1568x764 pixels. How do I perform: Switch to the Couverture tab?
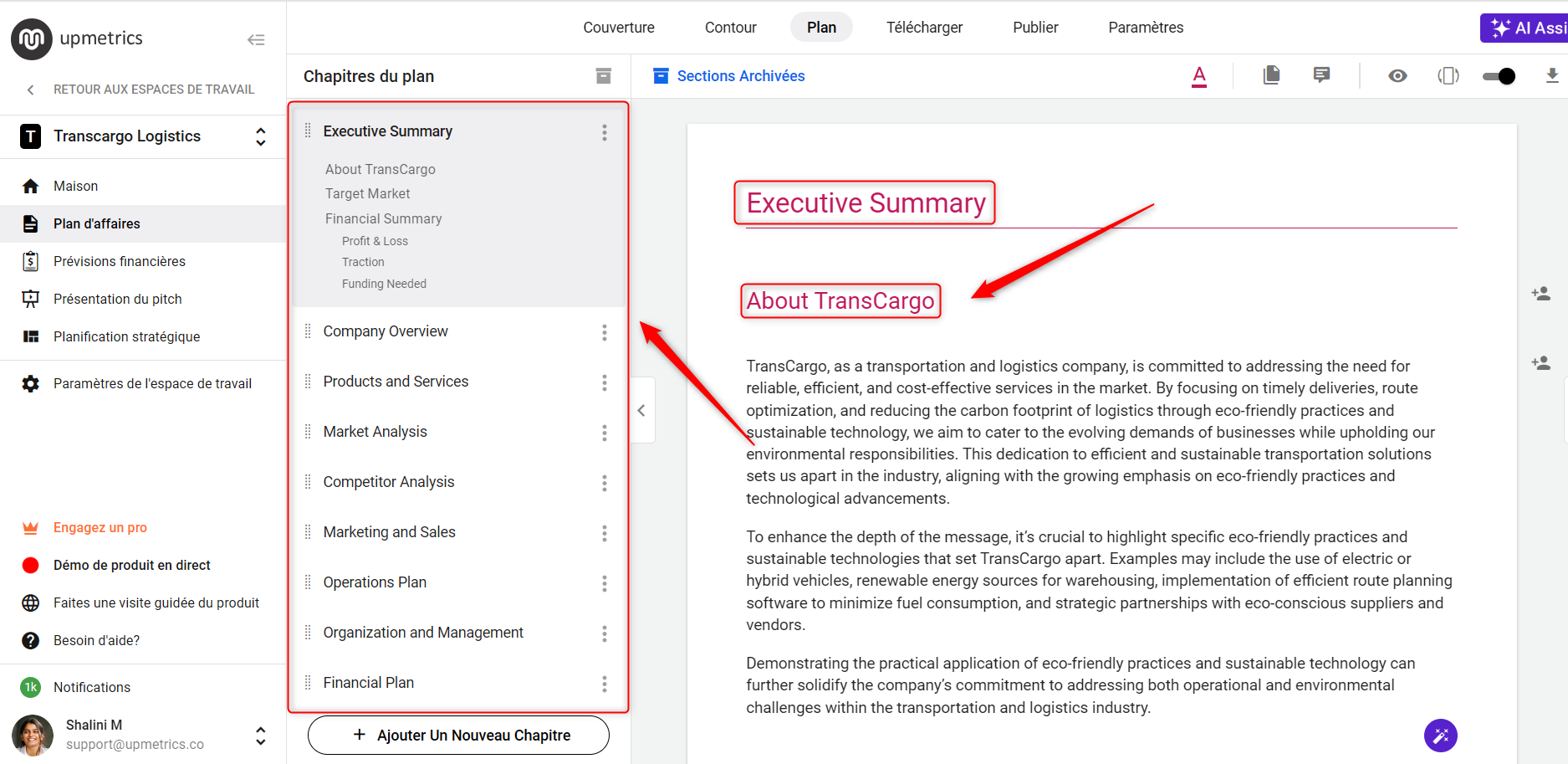click(619, 28)
